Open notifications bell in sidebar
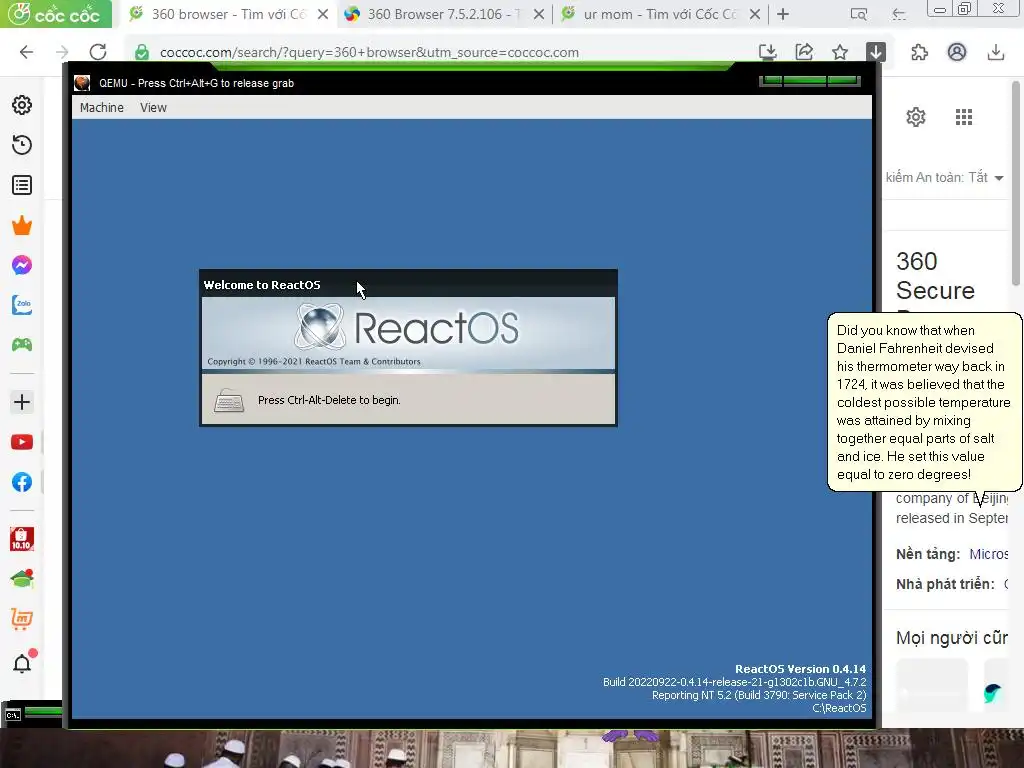 [x=22, y=664]
